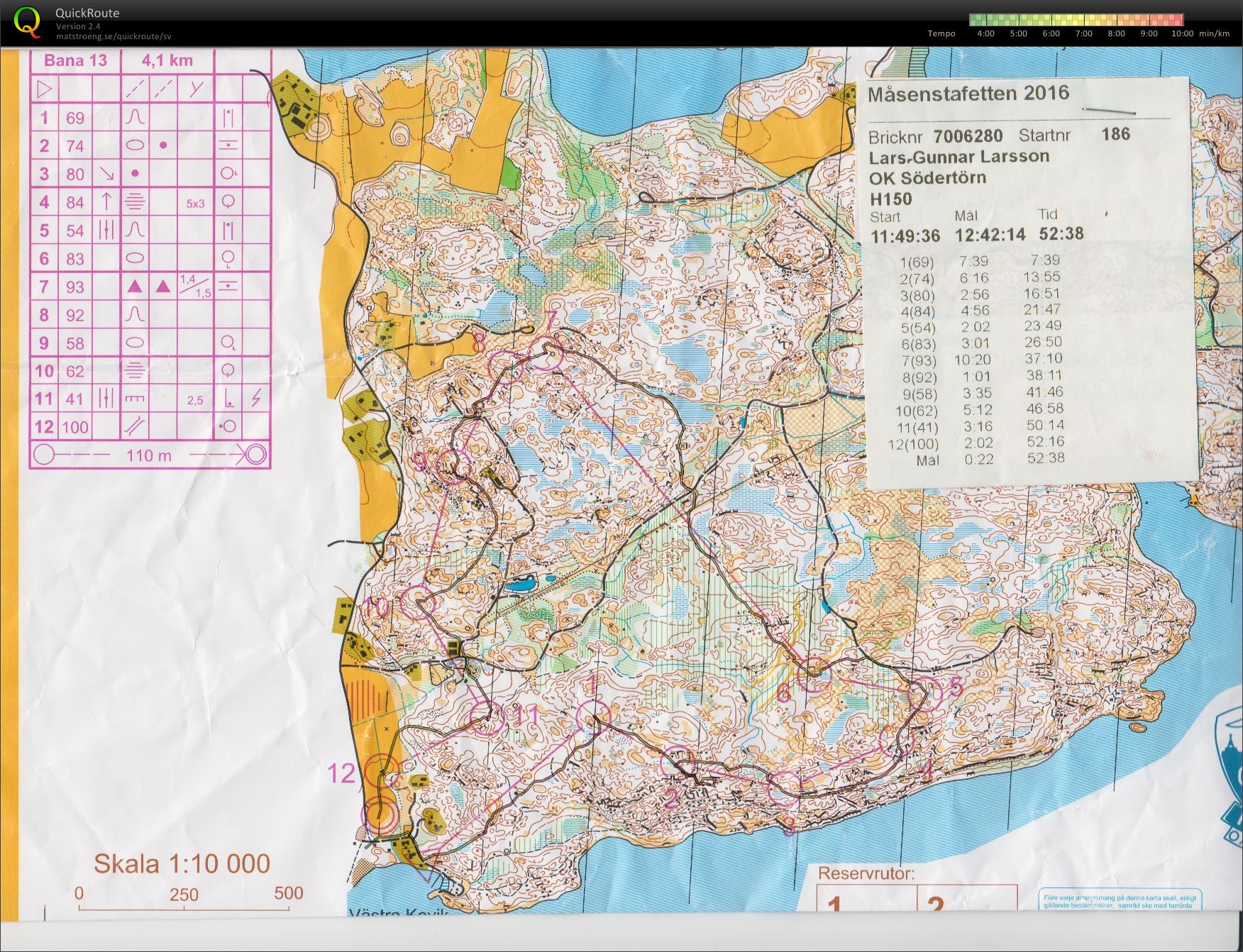Open the matstroeng.se/quickroute/sv link
Screen dimensions: 1243x952
[x=114, y=37]
